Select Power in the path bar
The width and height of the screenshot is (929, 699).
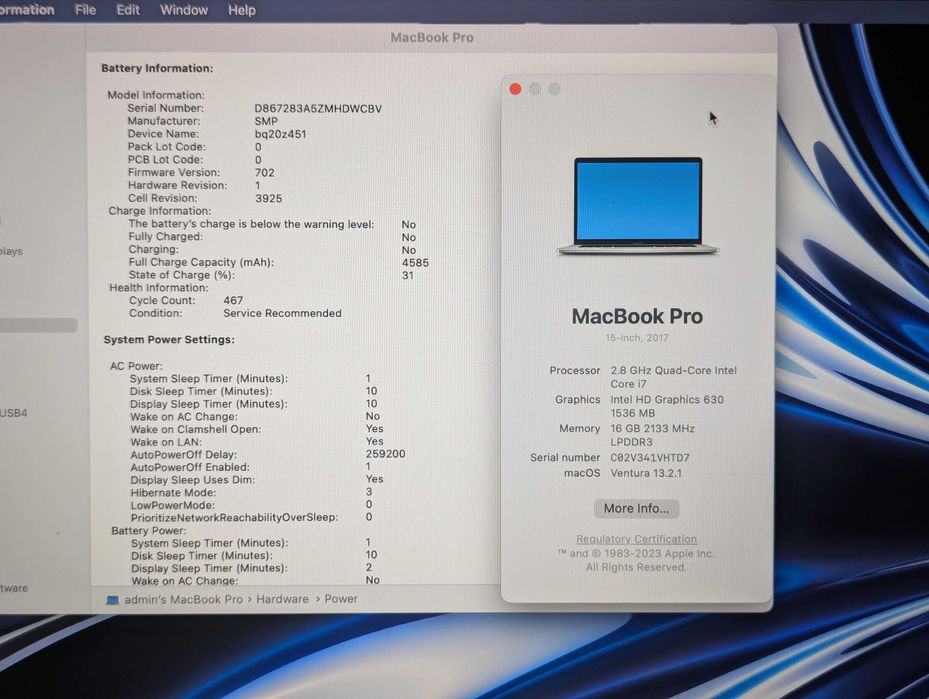[x=341, y=599]
